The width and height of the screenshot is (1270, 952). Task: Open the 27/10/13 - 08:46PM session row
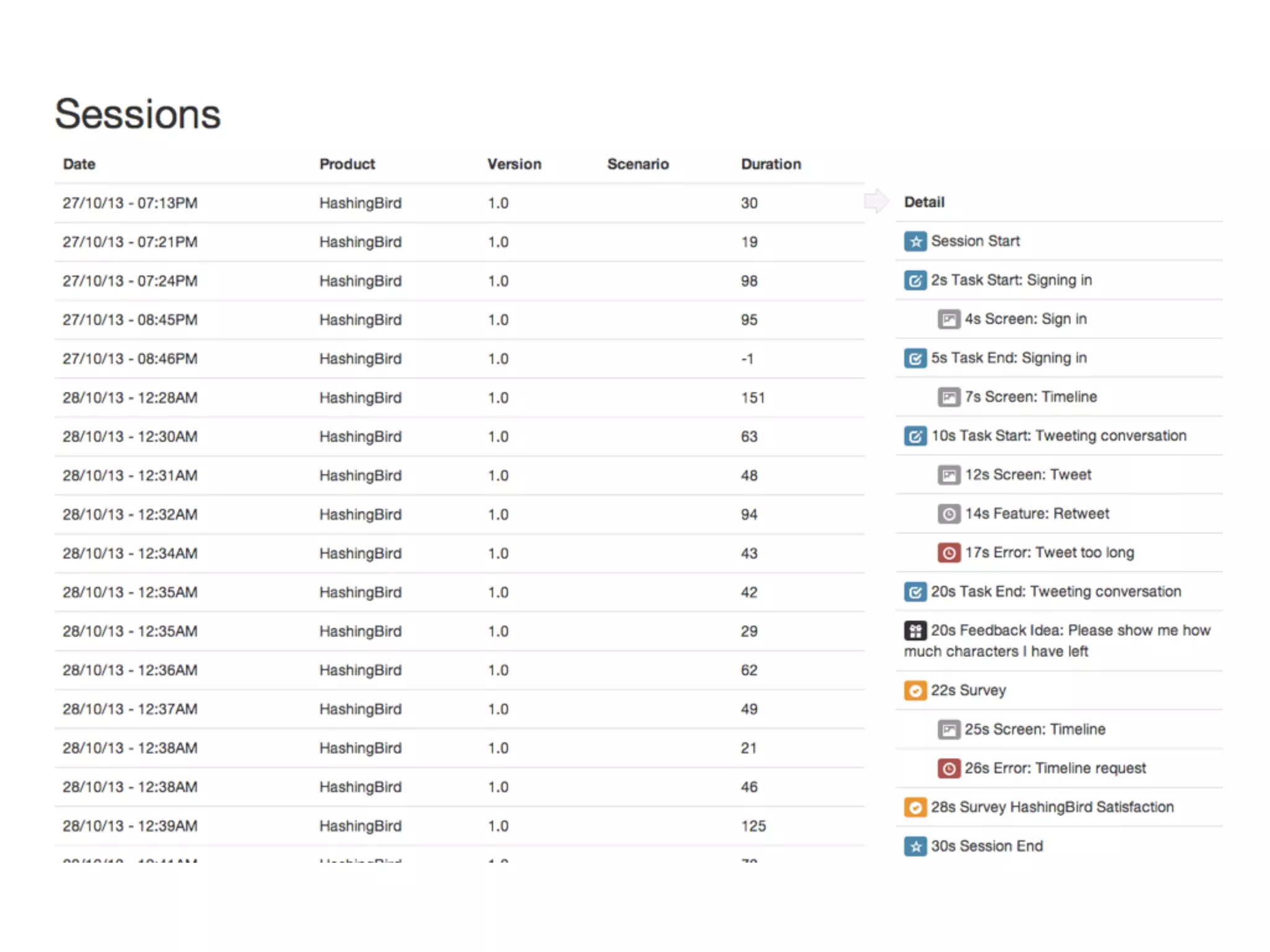(x=130, y=359)
